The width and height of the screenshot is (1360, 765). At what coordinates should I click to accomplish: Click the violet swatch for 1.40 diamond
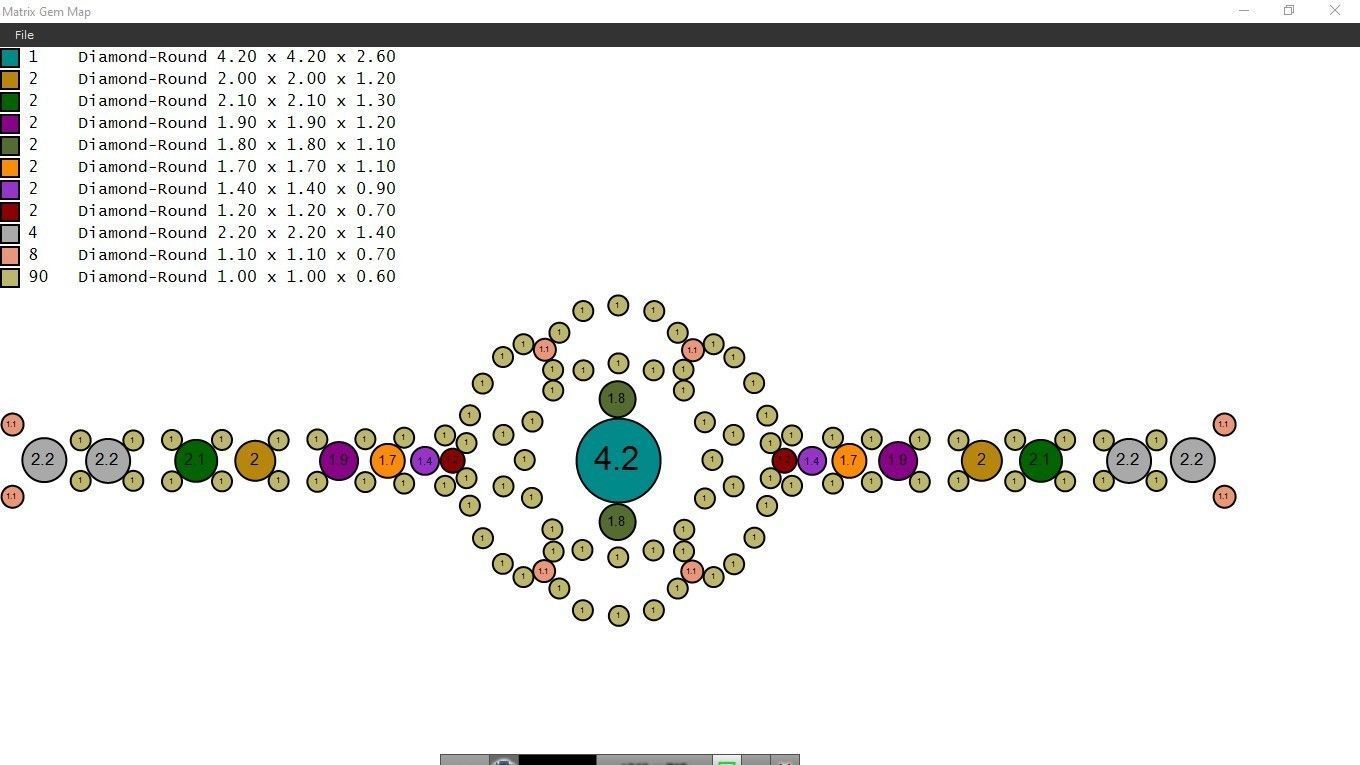[x=10, y=190]
